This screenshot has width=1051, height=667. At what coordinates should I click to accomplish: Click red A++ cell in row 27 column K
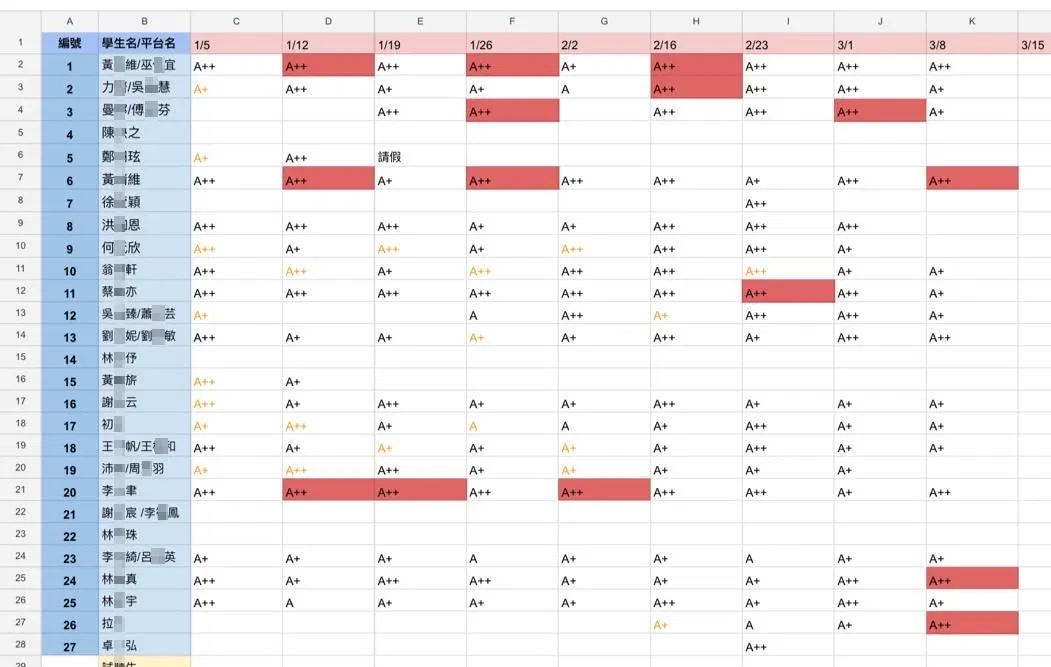point(972,623)
